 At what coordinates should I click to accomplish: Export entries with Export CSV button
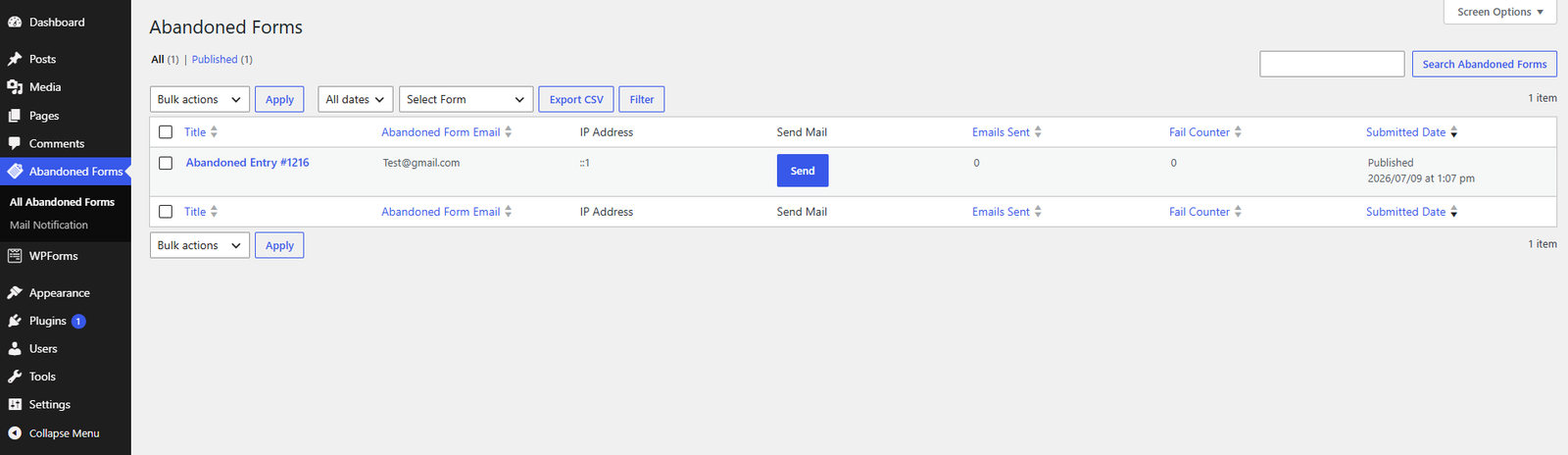point(576,99)
